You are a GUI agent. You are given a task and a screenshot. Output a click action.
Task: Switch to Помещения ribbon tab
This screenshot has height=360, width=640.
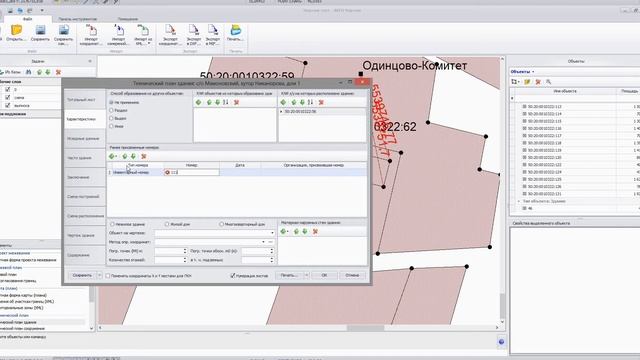(128, 19)
